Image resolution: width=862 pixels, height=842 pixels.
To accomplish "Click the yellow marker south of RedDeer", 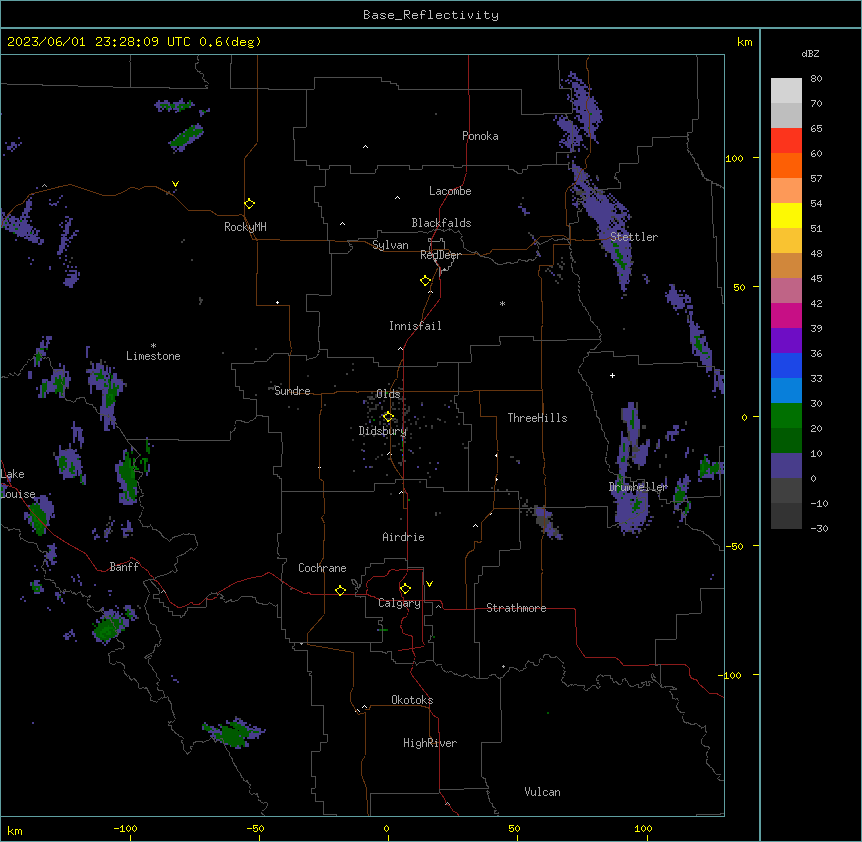I will click(426, 281).
